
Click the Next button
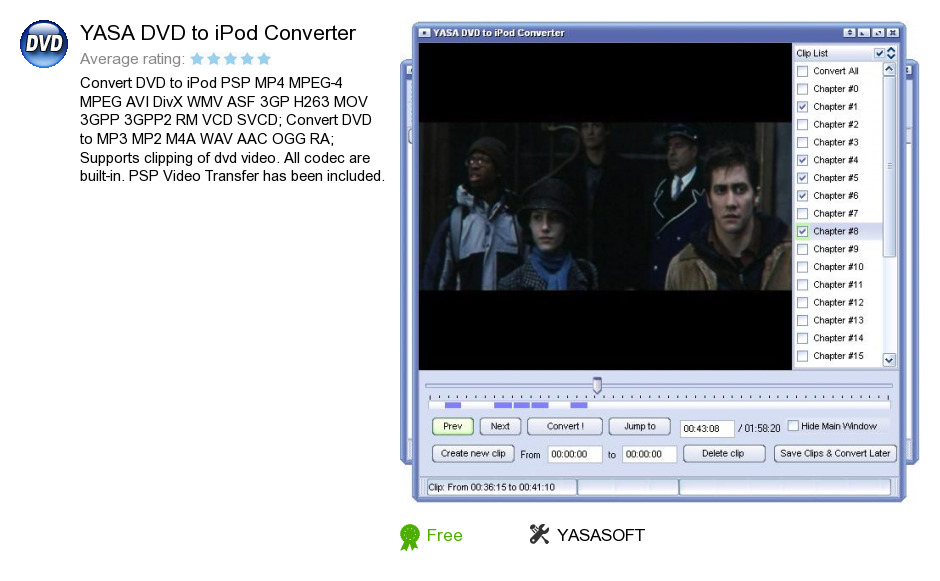pyautogui.click(x=500, y=426)
